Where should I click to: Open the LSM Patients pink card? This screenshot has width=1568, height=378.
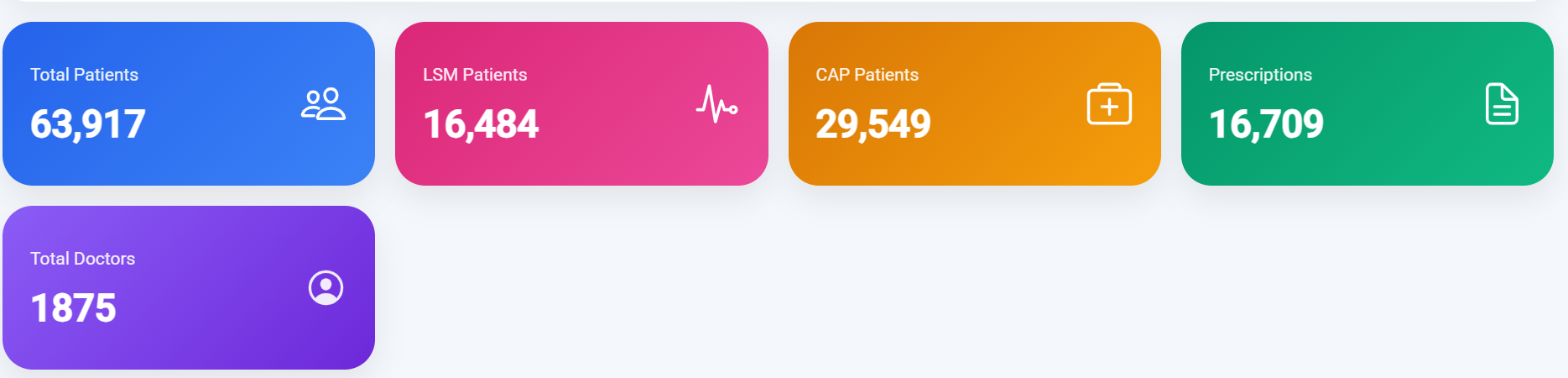(x=581, y=104)
